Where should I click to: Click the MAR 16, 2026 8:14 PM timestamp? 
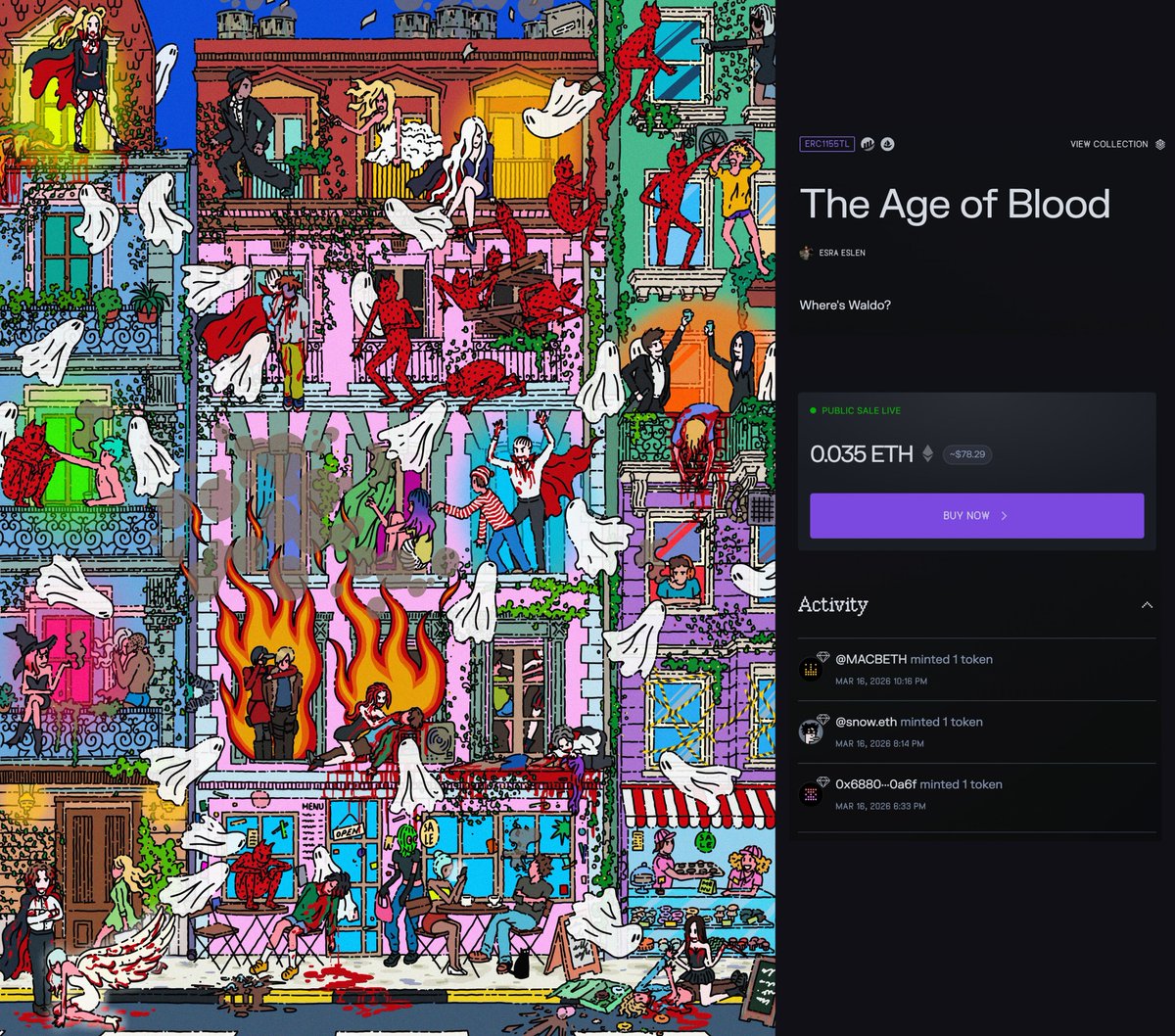[879, 743]
